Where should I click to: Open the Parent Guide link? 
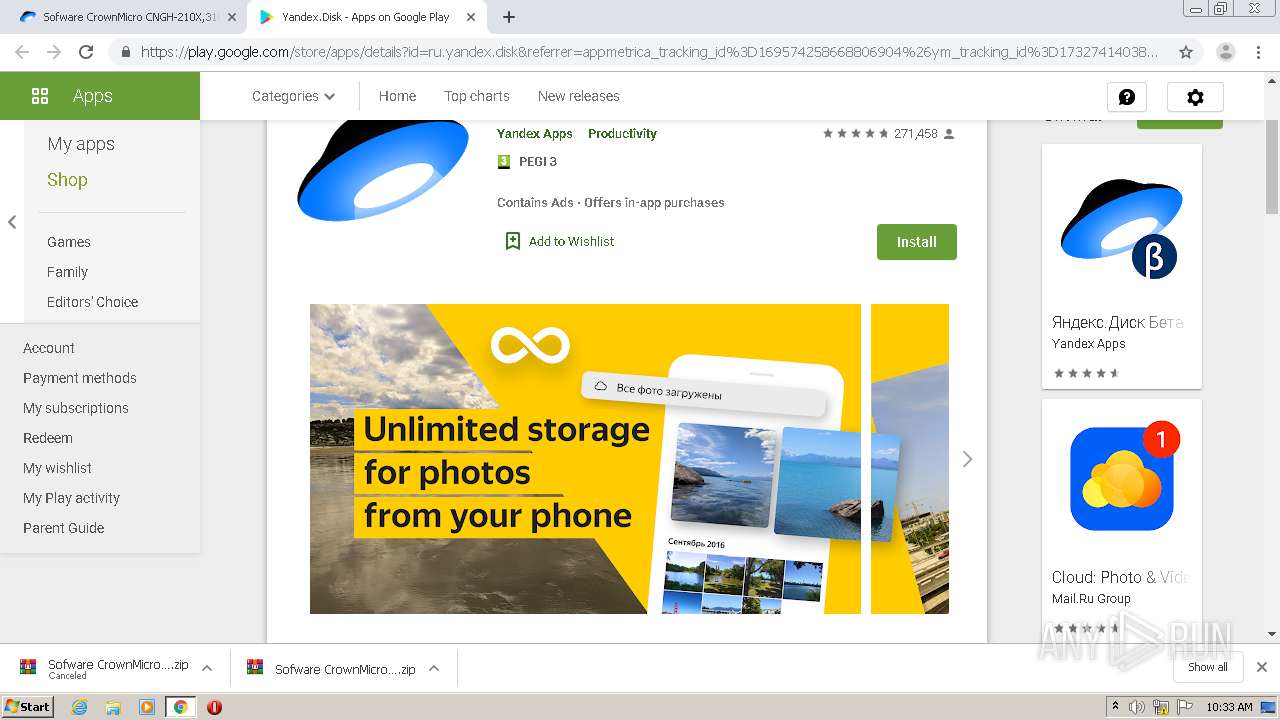point(64,528)
